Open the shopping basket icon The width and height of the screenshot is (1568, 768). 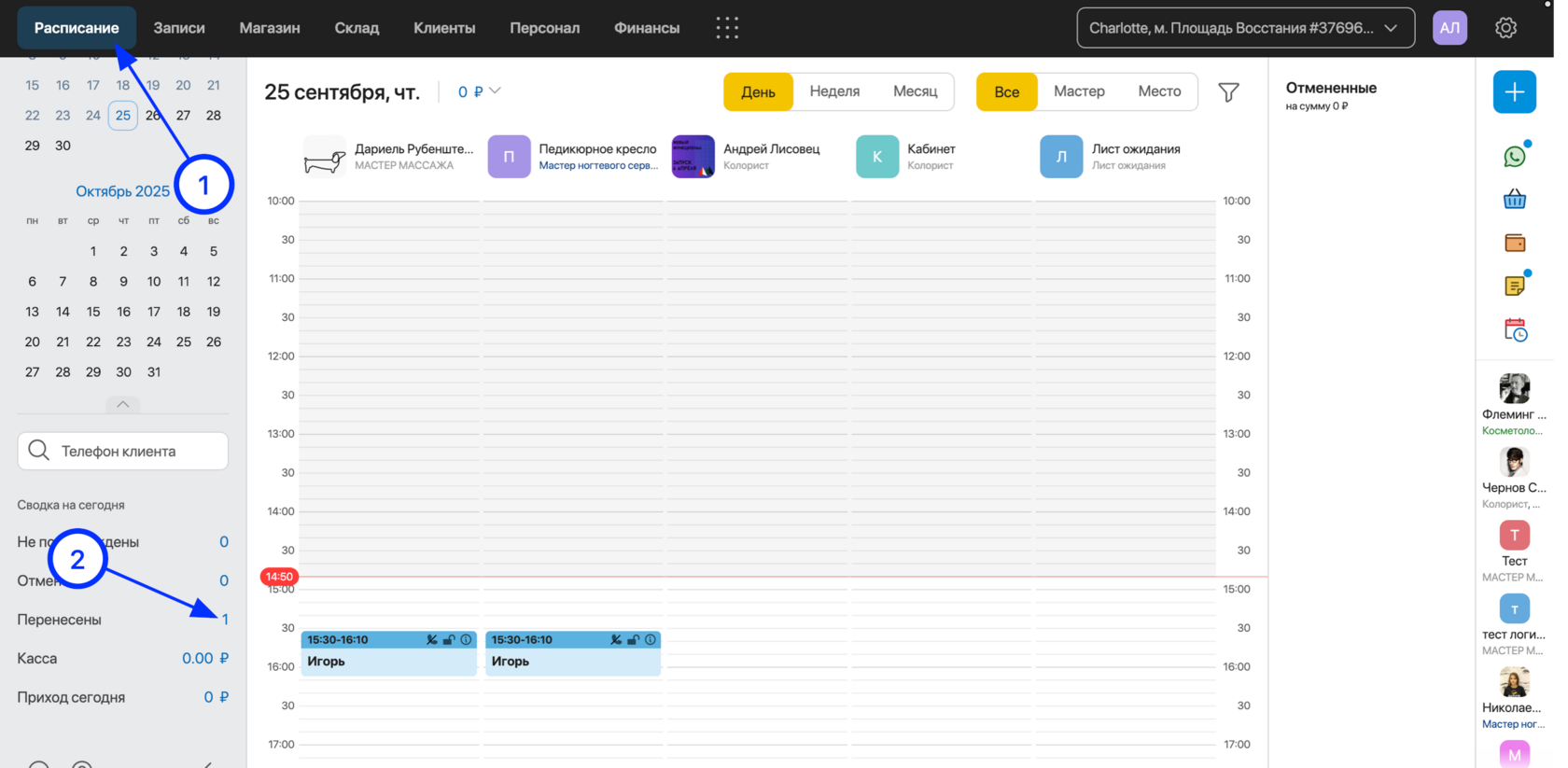click(1514, 199)
